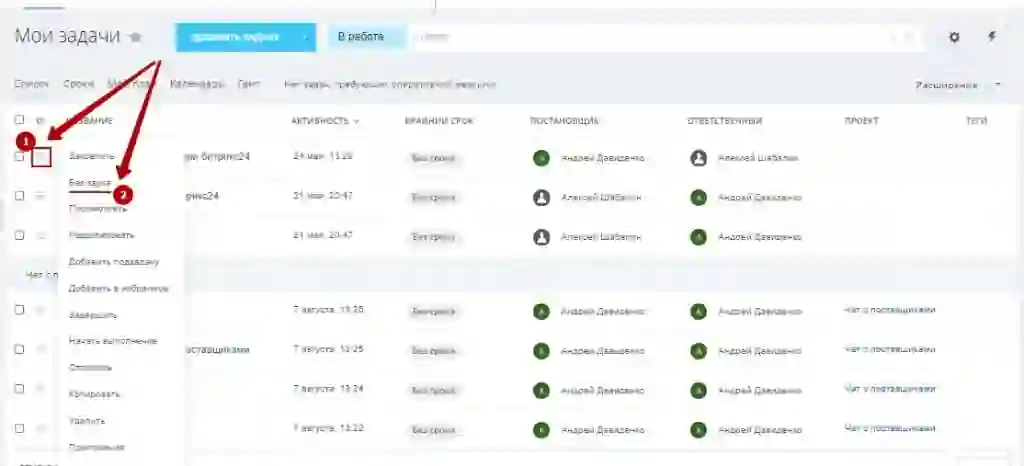Open the lightning bolt automation icon

(991, 37)
